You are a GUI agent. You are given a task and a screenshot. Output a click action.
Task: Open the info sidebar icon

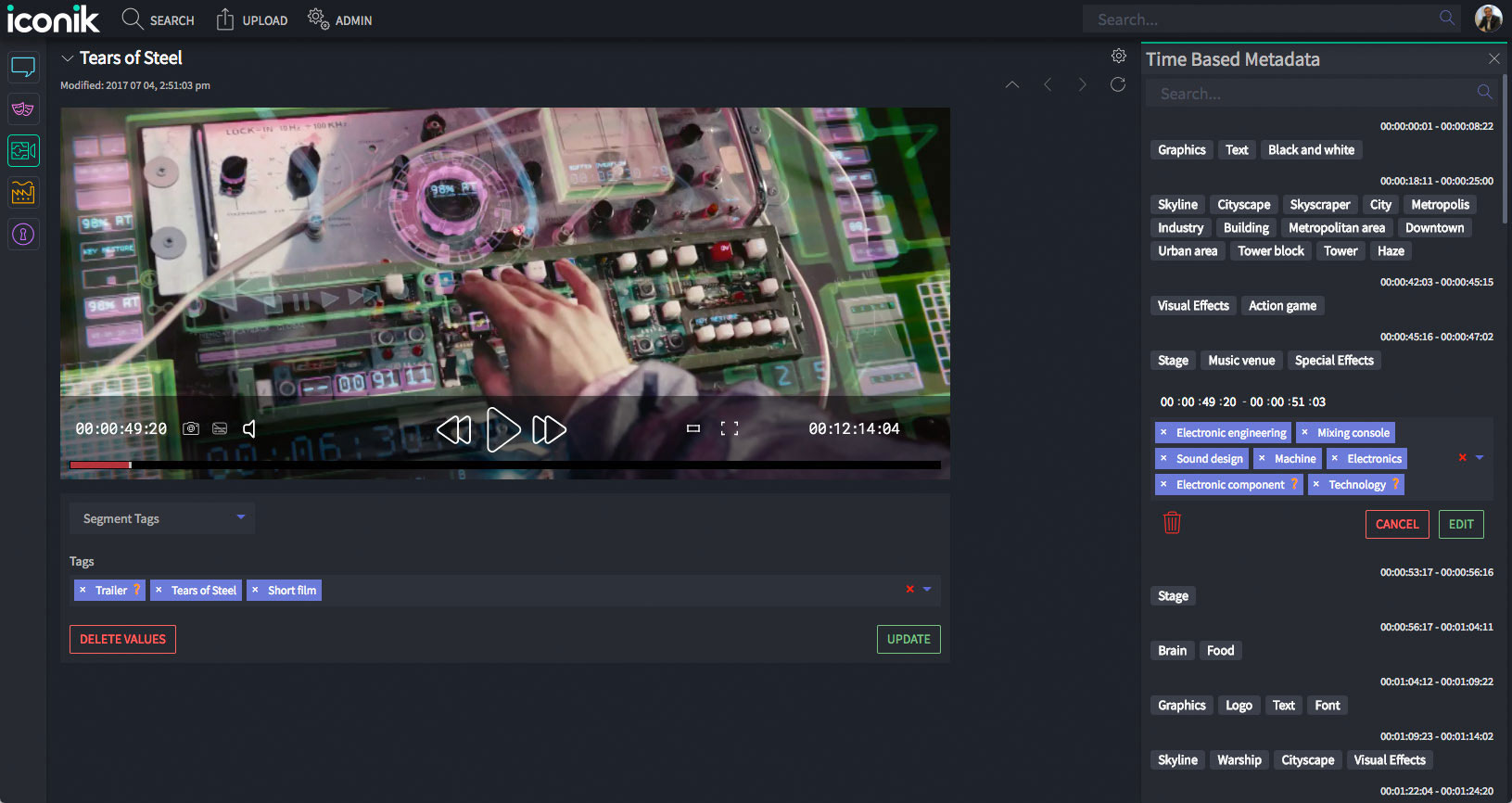pyautogui.click(x=23, y=234)
